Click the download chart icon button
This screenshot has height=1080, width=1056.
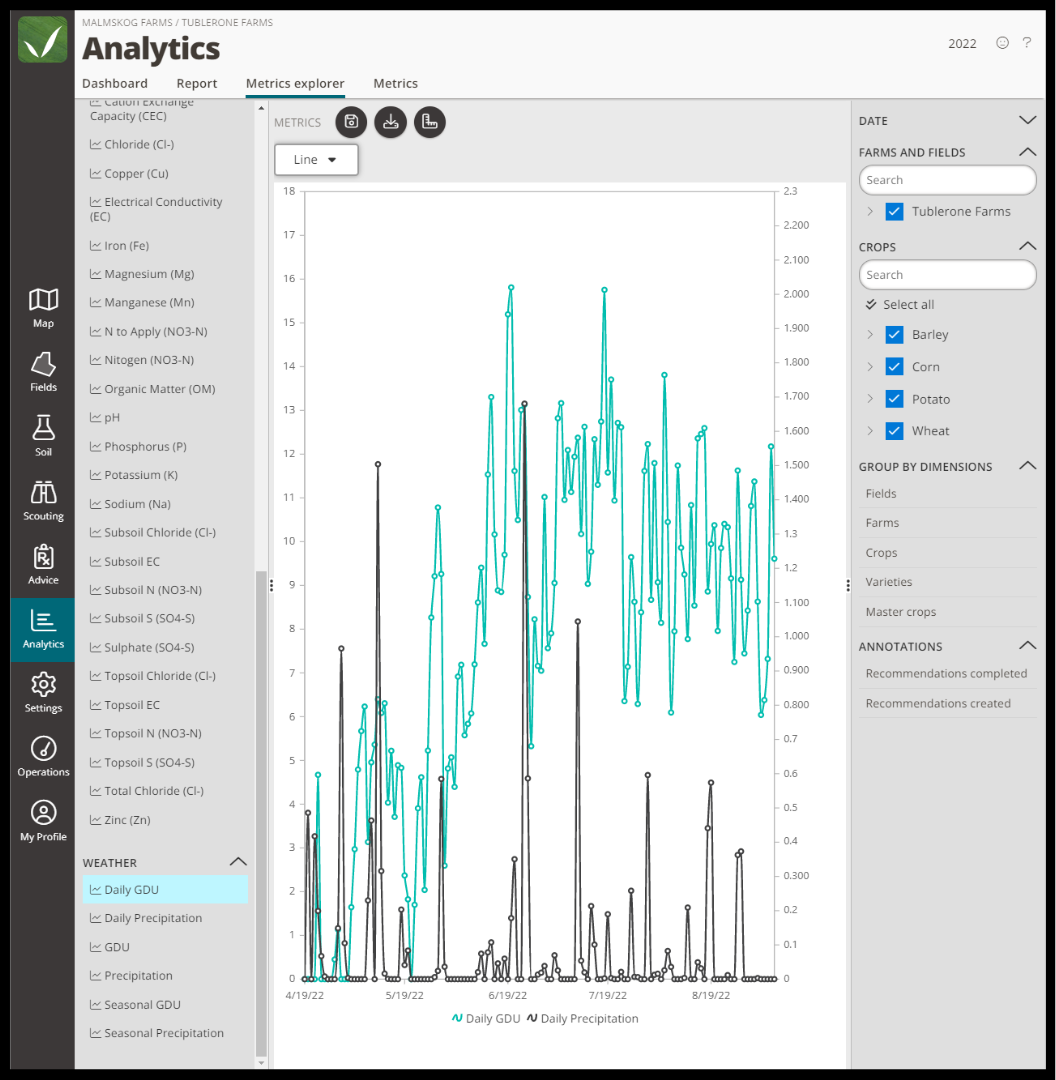[391, 122]
